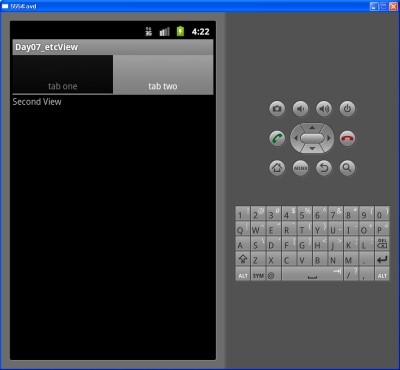Click the @ key on the keyboard
400x370 pixels.
point(273,274)
